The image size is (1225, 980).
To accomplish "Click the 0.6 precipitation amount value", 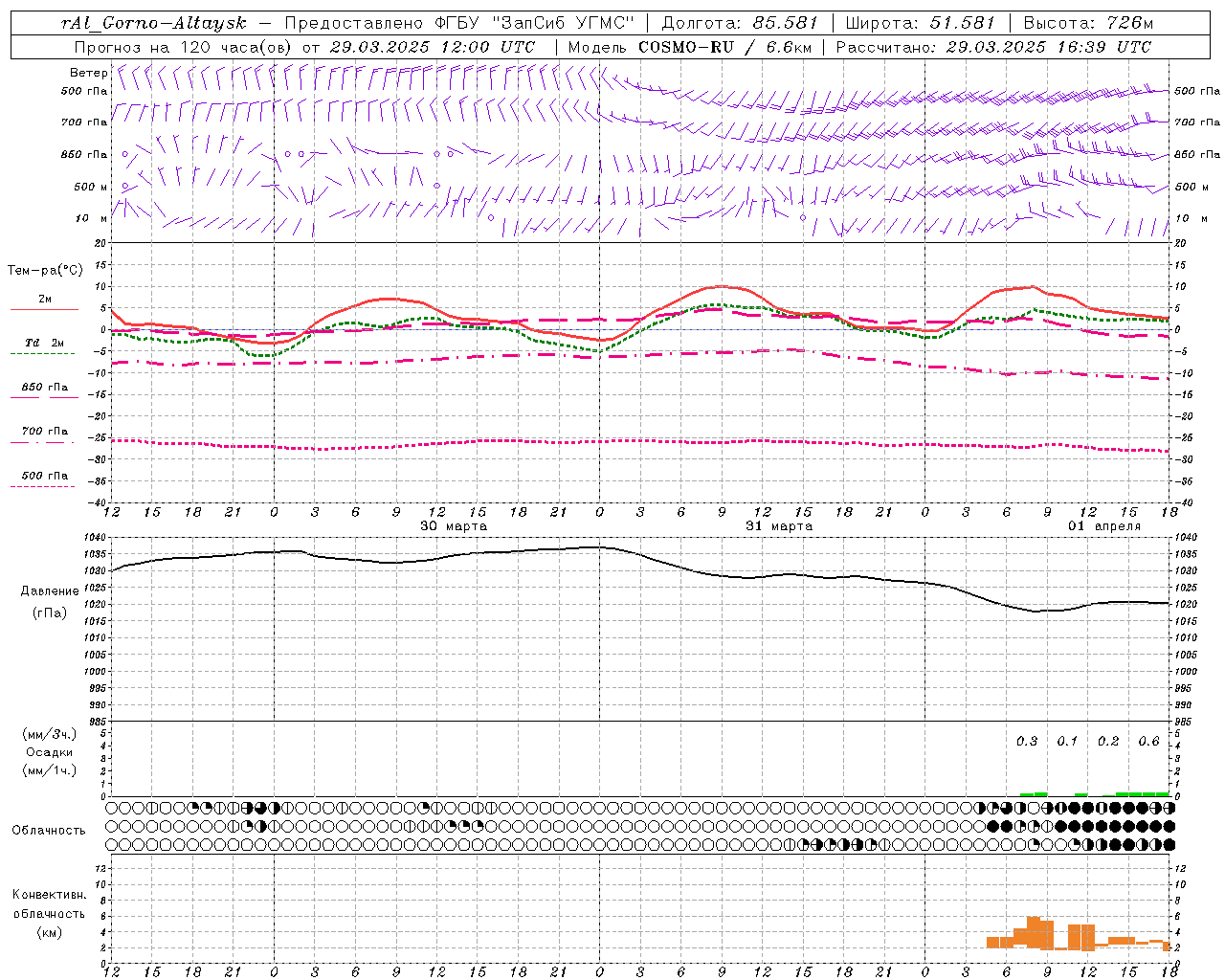I will (1148, 742).
